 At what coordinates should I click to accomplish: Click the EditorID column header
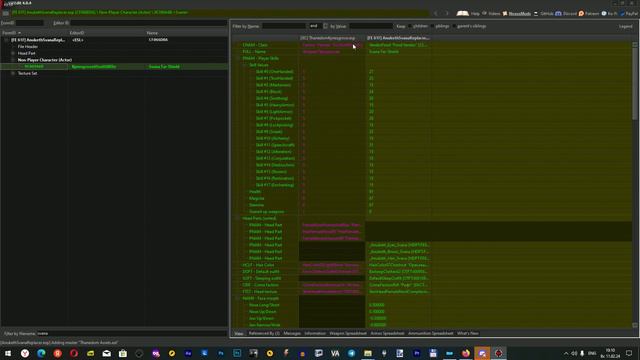[107, 33]
